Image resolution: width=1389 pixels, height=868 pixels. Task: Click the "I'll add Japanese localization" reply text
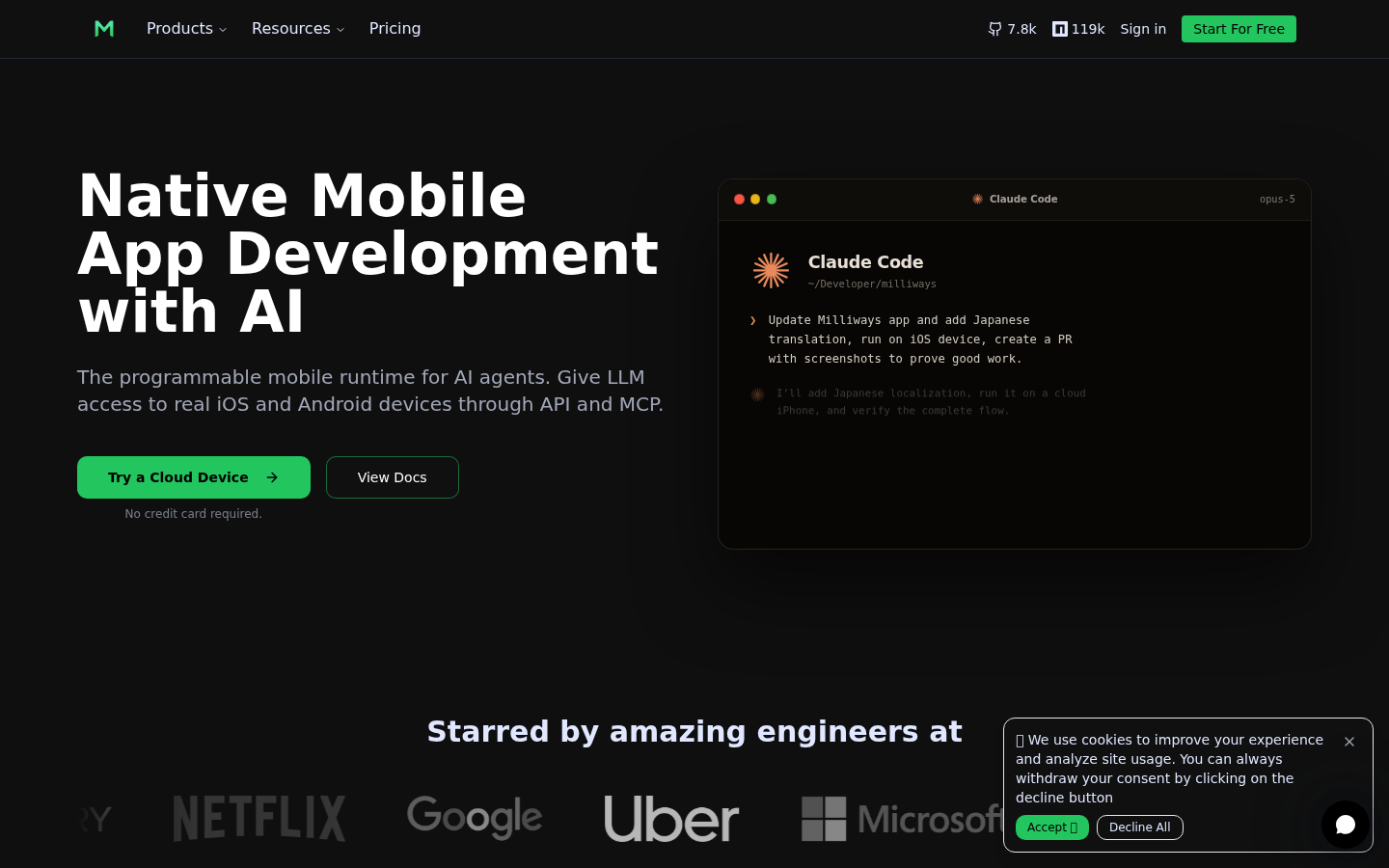pos(931,402)
